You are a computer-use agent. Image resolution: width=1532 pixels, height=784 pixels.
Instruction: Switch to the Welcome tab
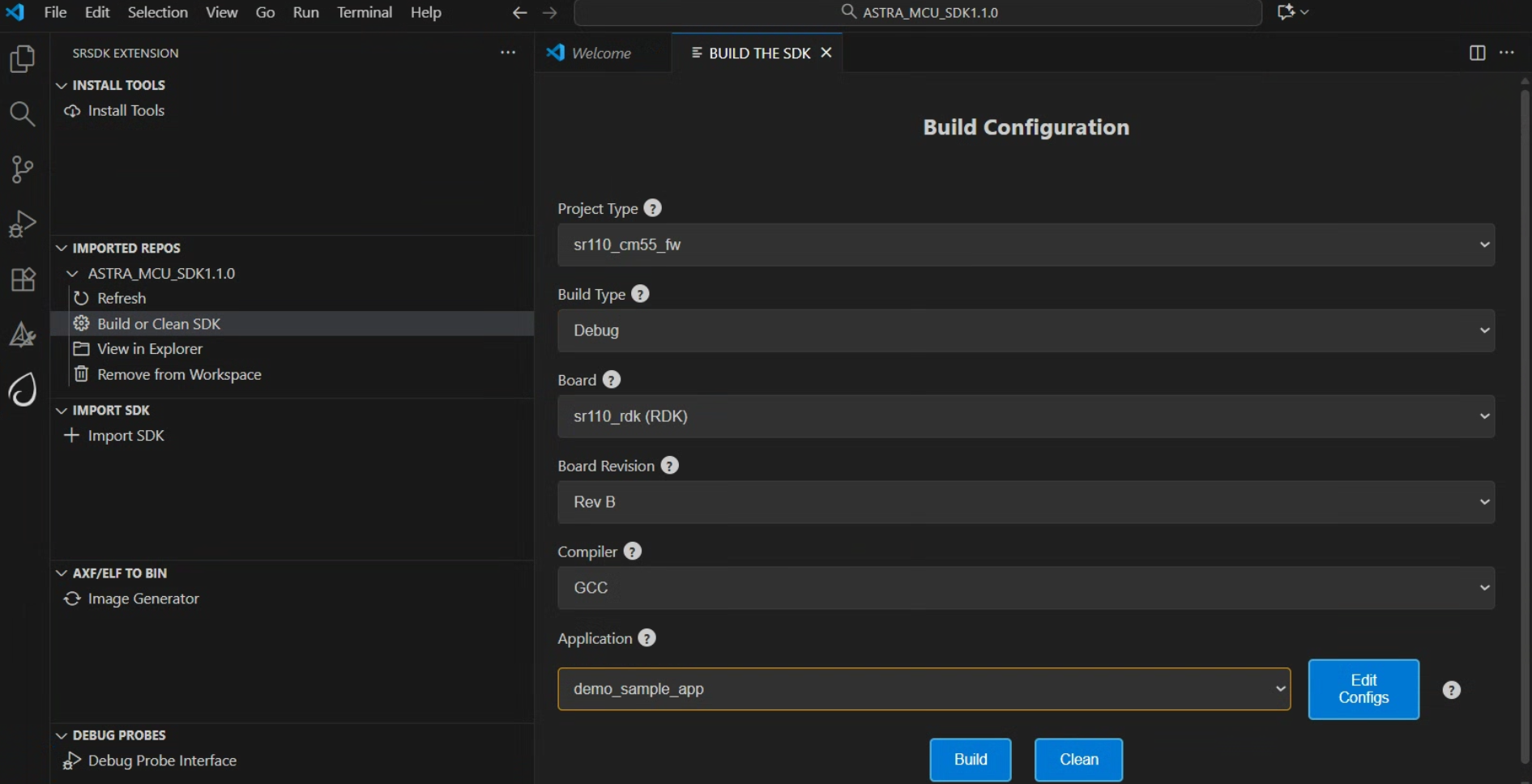pyautogui.click(x=600, y=53)
